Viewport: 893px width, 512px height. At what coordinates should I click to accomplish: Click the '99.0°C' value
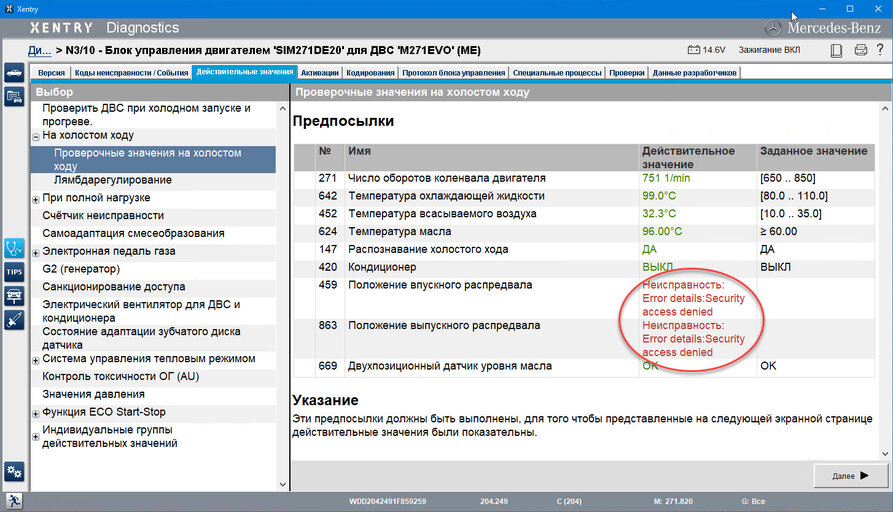click(x=659, y=196)
